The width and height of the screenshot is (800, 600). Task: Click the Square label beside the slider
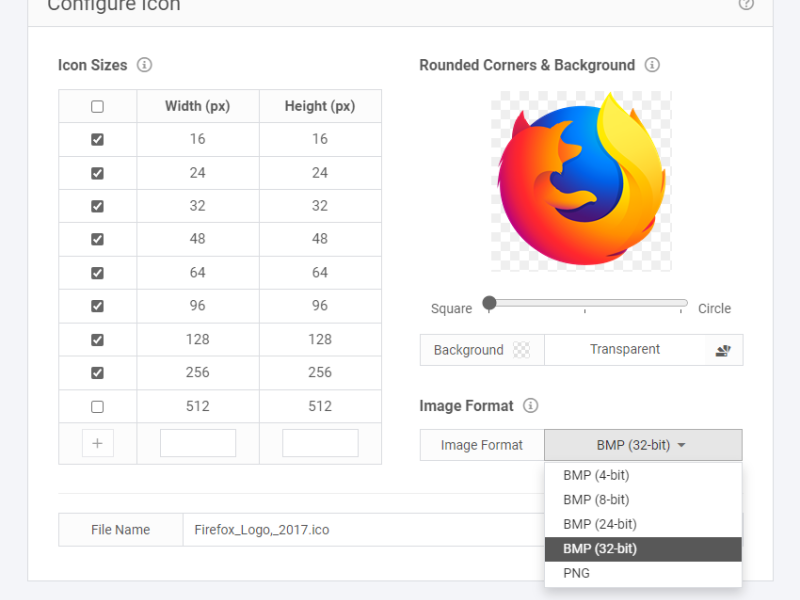click(x=452, y=309)
